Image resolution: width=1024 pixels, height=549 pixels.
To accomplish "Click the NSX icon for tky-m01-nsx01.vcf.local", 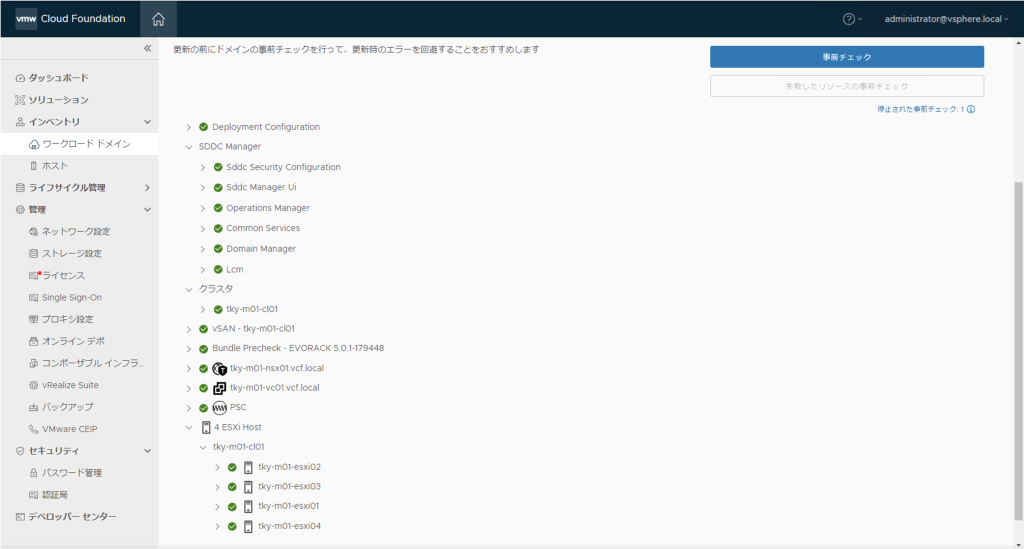I will [219, 368].
